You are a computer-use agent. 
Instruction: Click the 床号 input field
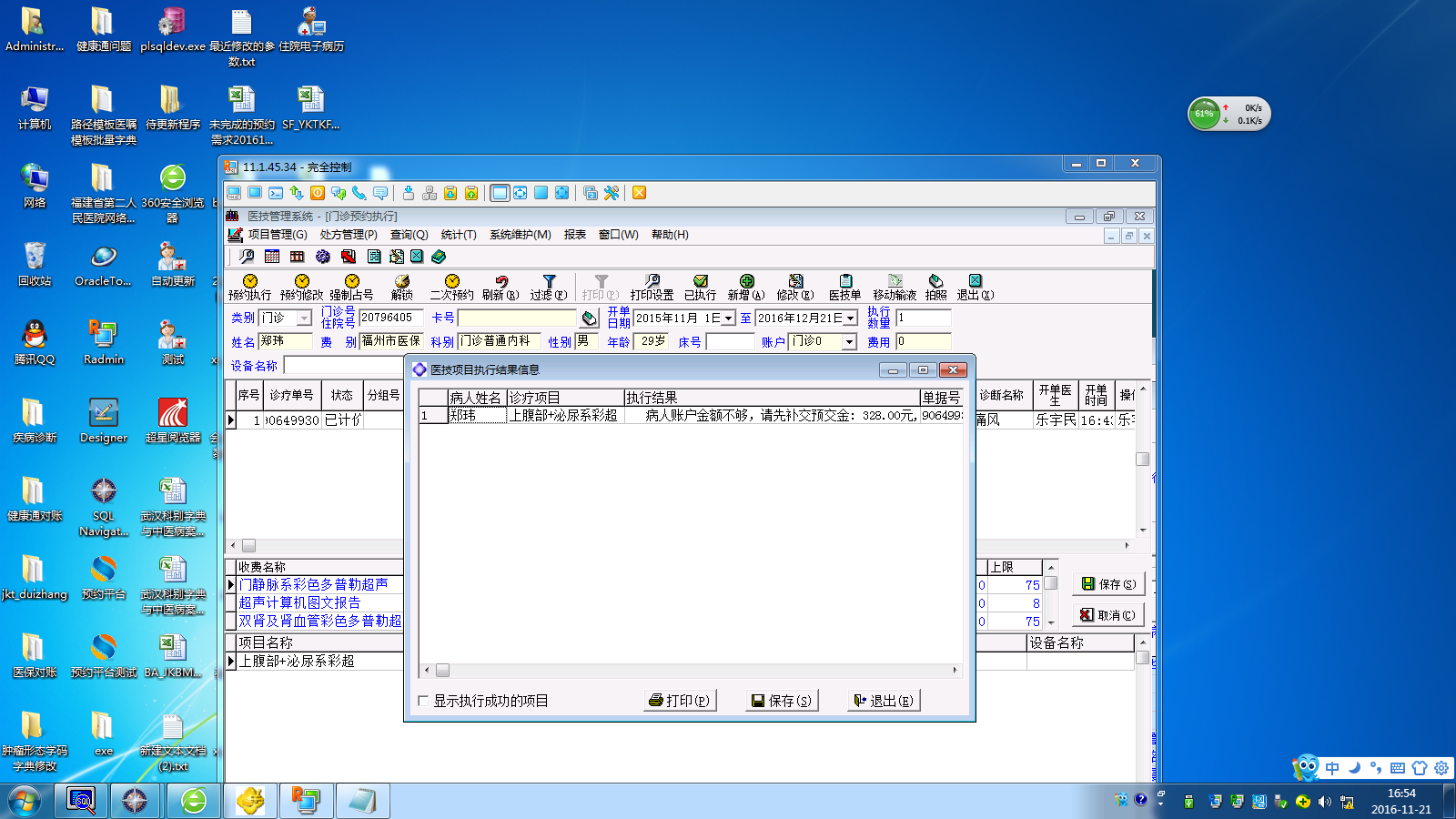pos(730,342)
